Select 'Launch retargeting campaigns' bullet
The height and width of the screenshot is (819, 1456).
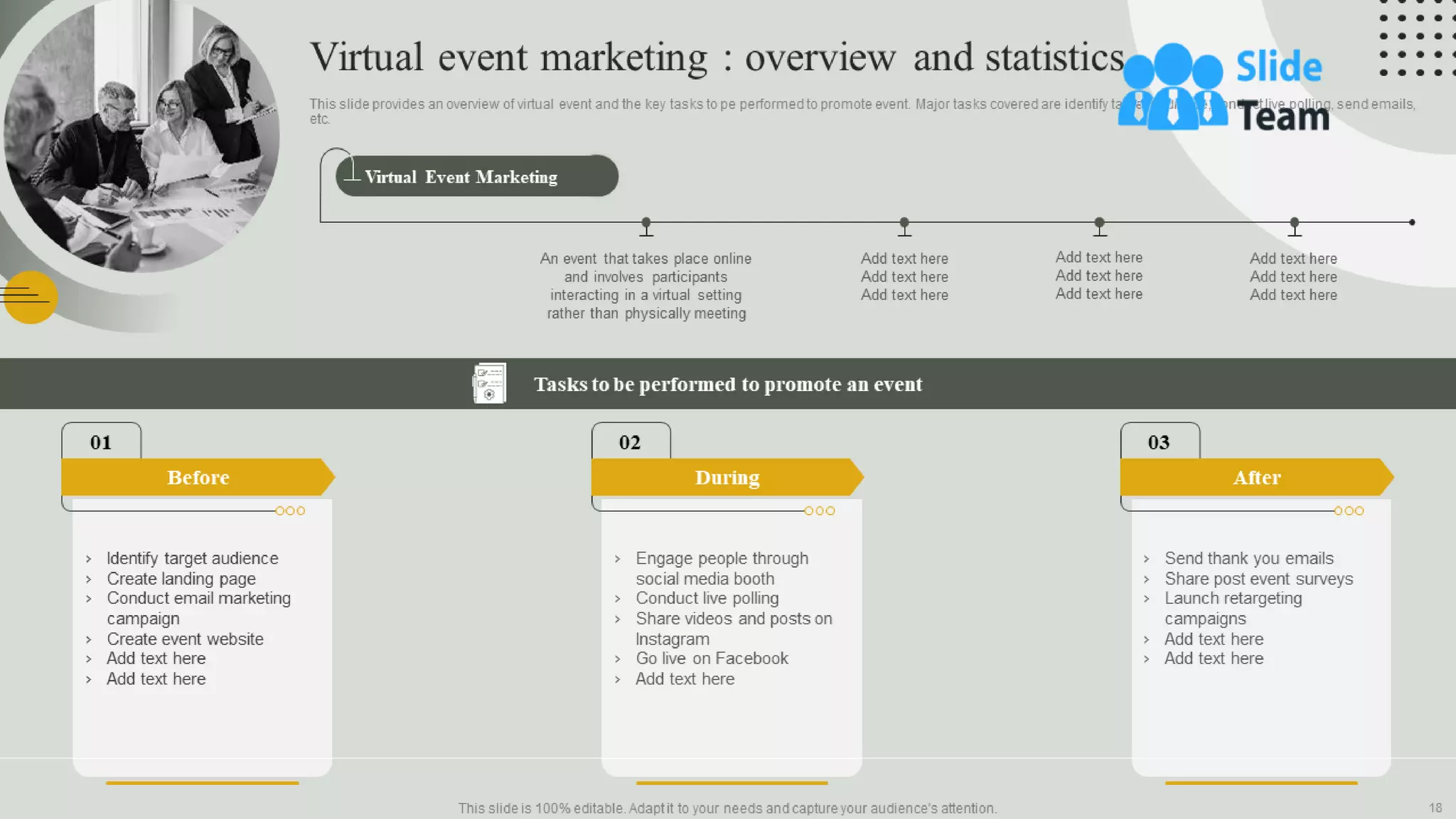[x=1233, y=609]
